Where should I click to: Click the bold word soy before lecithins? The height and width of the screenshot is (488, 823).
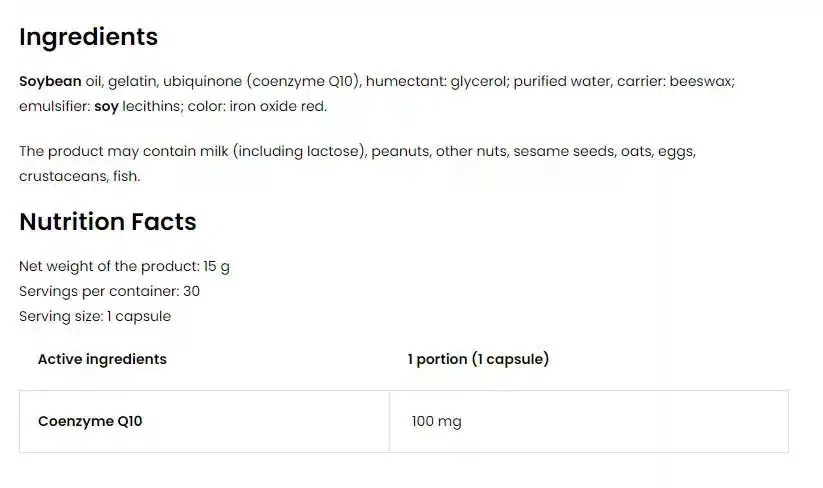coord(106,106)
